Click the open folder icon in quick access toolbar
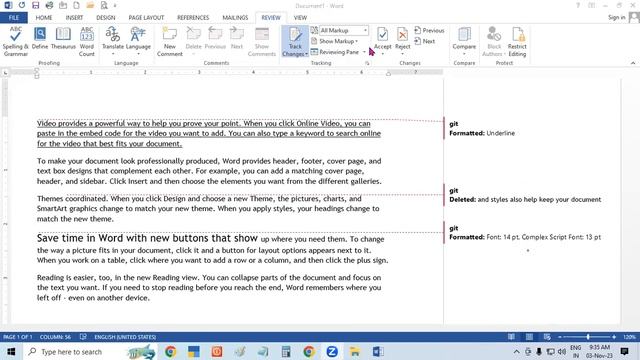This screenshot has width=640, height=360. [90, 6]
